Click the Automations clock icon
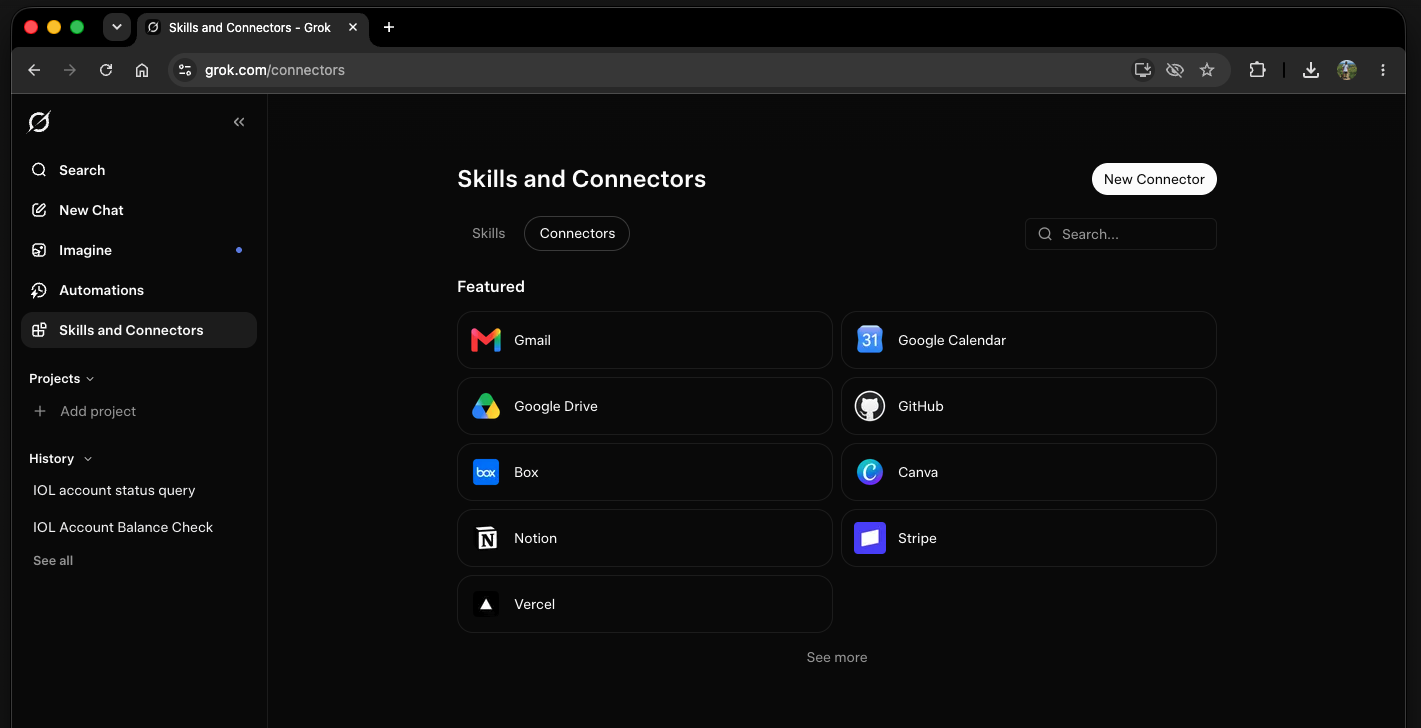Viewport: 1421px width, 728px height. tap(39, 290)
